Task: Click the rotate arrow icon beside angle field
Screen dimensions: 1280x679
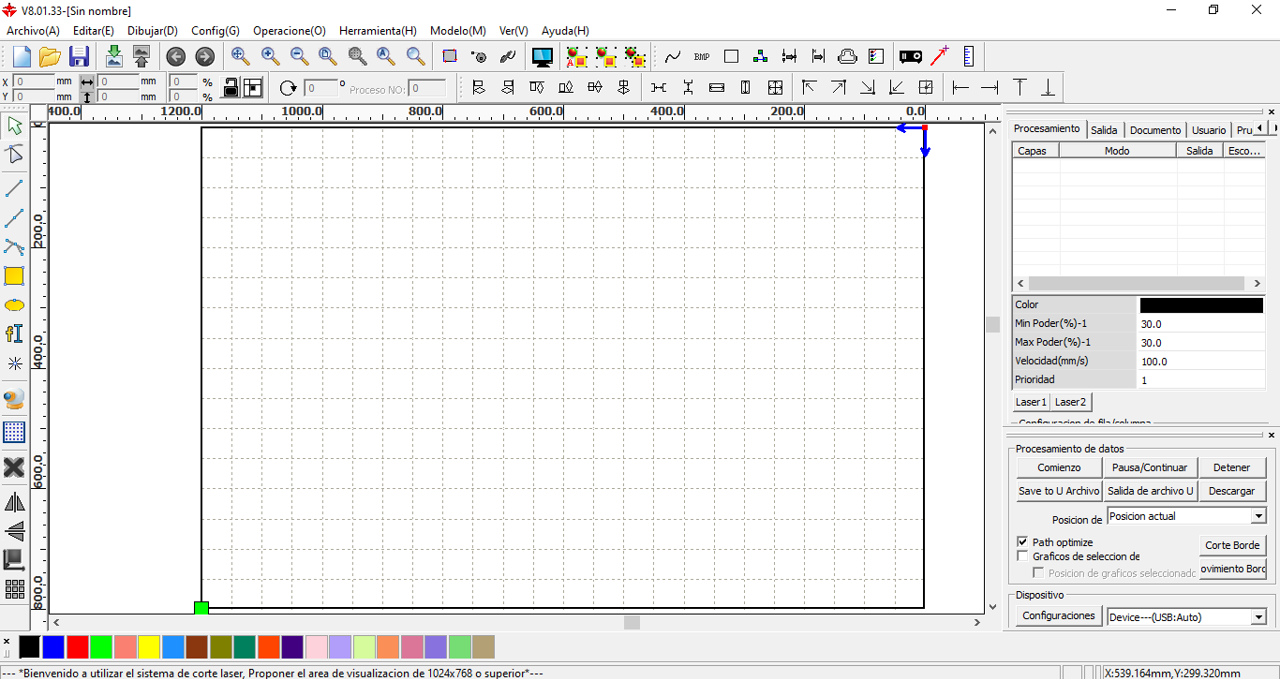Action: [x=289, y=88]
